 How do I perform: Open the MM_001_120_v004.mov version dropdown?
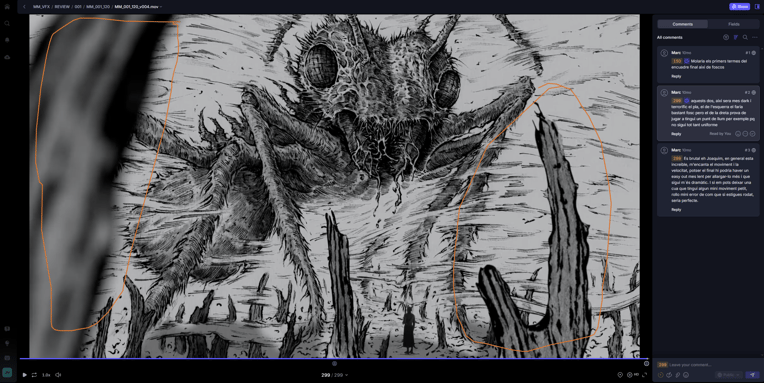tap(138, 7)
